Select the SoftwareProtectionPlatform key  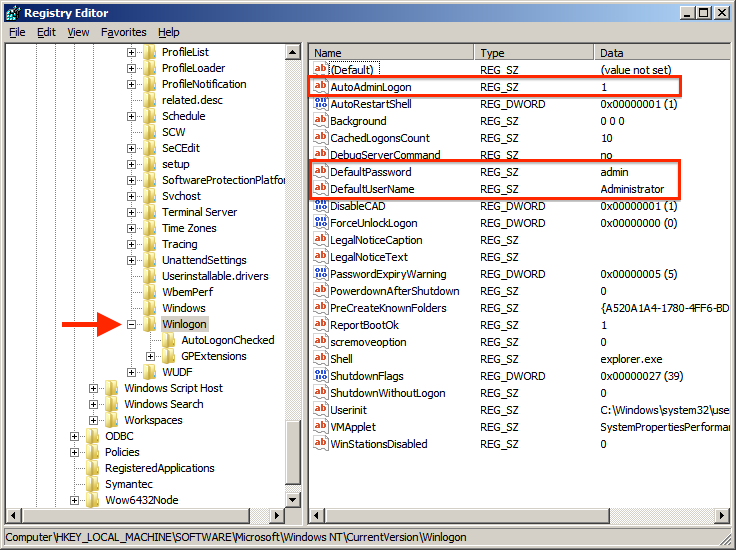[223, 180]
